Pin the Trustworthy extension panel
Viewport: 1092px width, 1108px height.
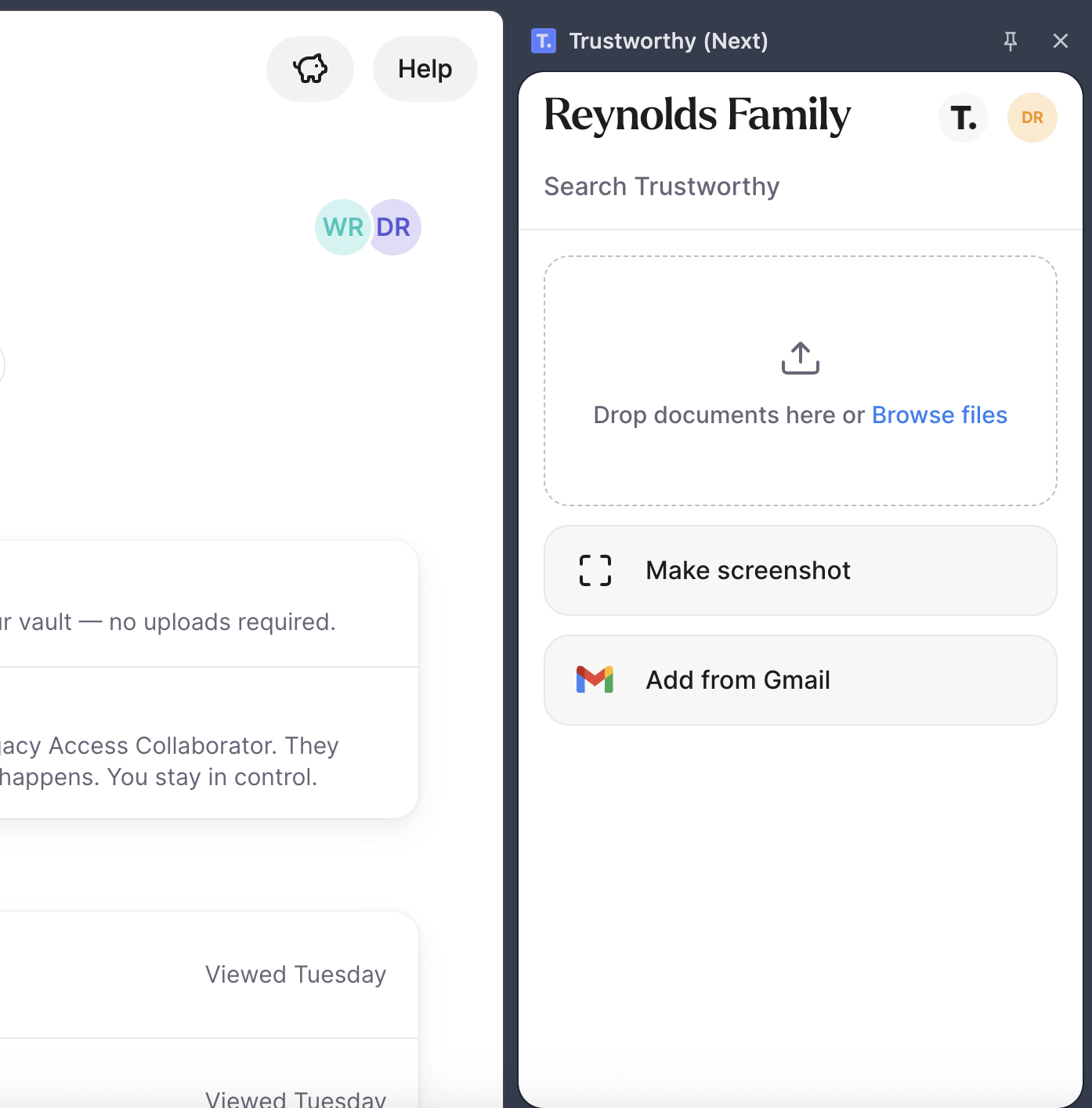point(1011,41)
